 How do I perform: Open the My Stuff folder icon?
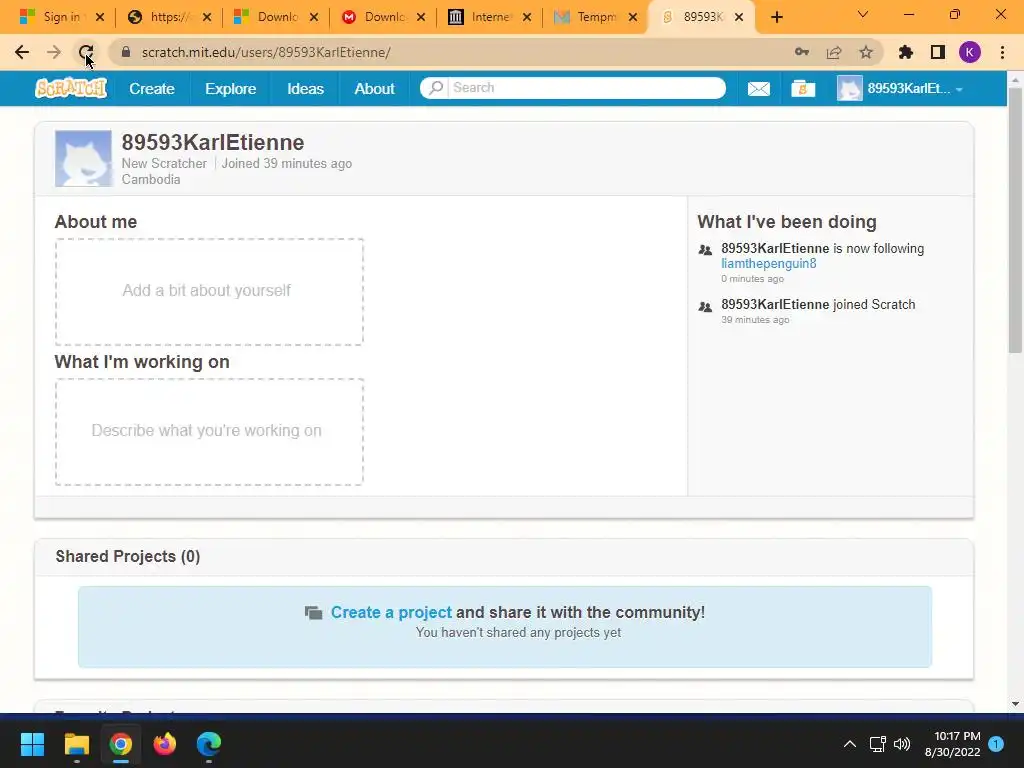(x=803, y=88)
